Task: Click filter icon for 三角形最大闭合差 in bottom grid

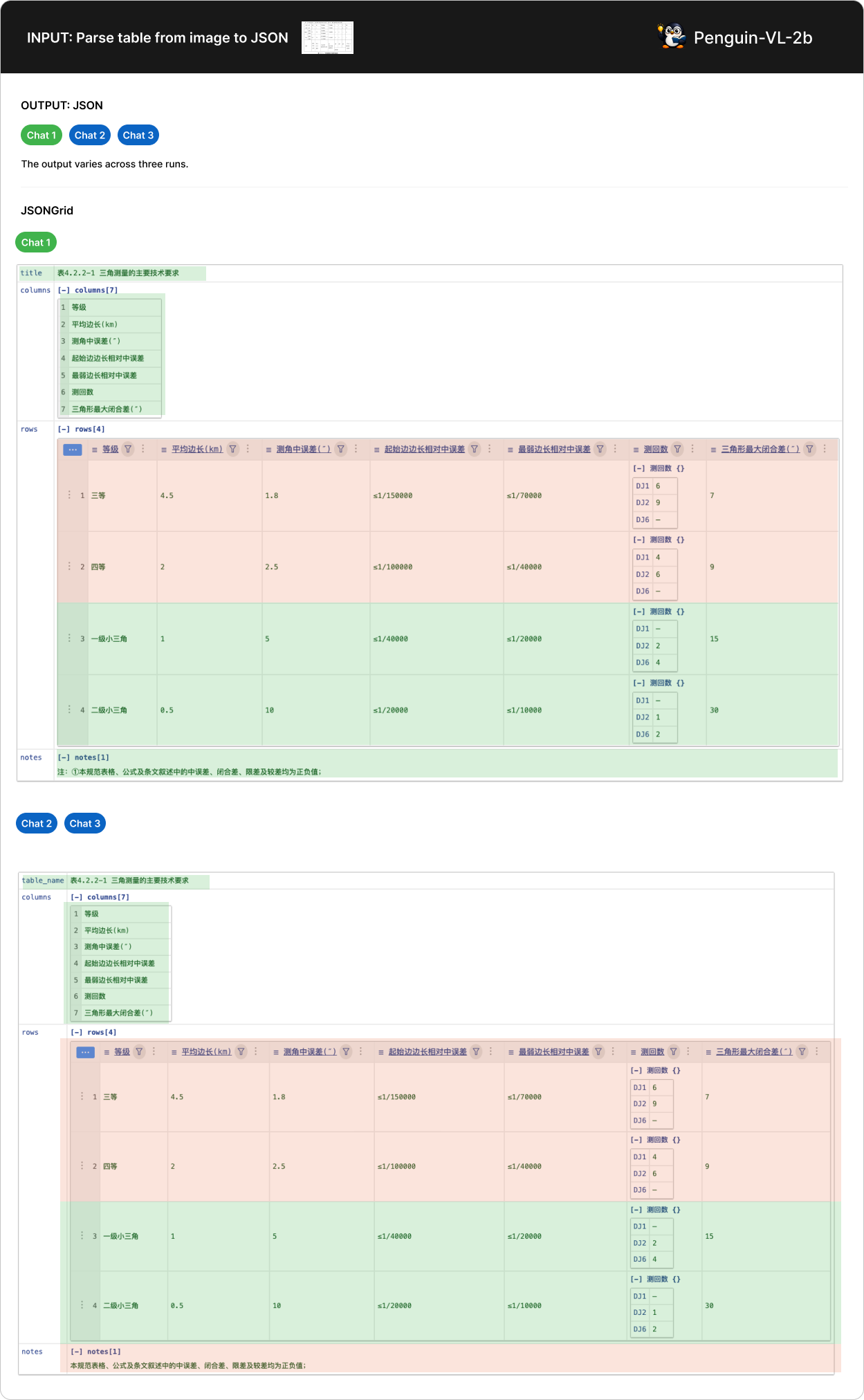Action: pyautogui.click(x=802, y=1051)
